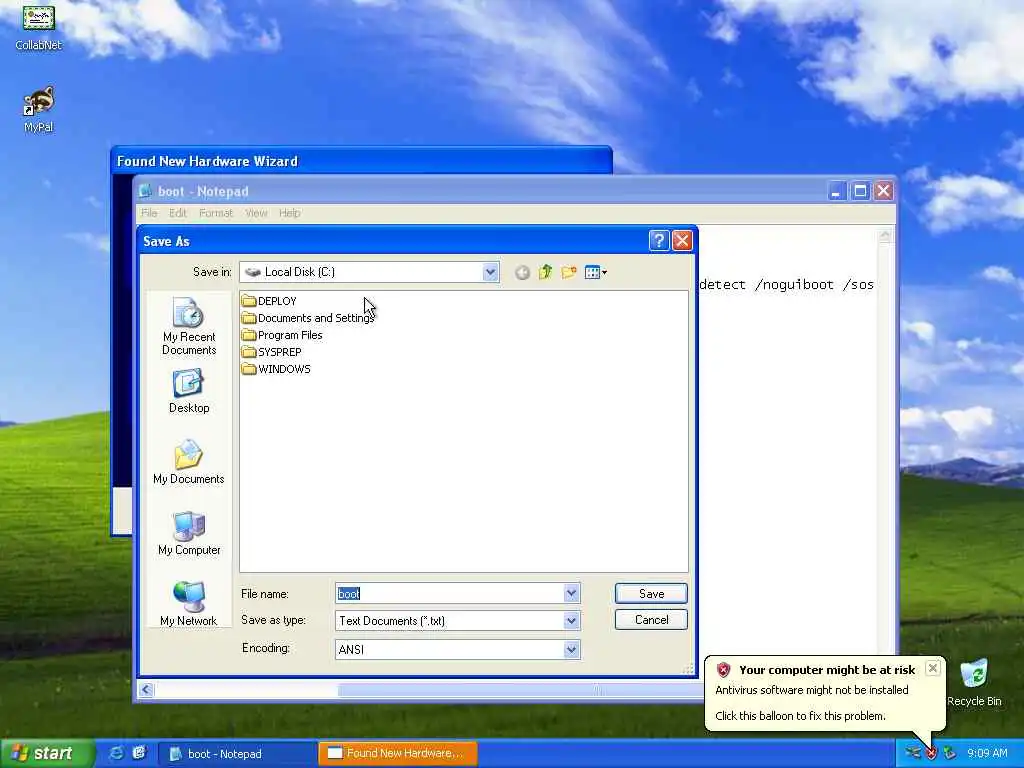Create a new folder in Save As dialog
Image resolution: width=1024 pixels, height=768 pixels.
point(569,272)
